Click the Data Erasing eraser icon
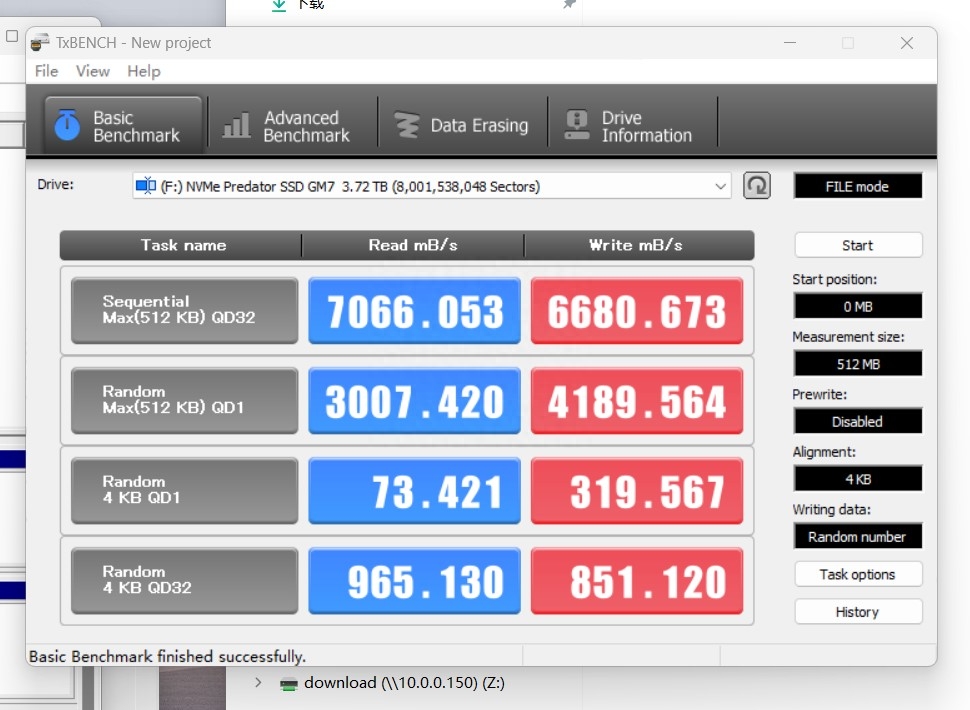 coord(406,125)
